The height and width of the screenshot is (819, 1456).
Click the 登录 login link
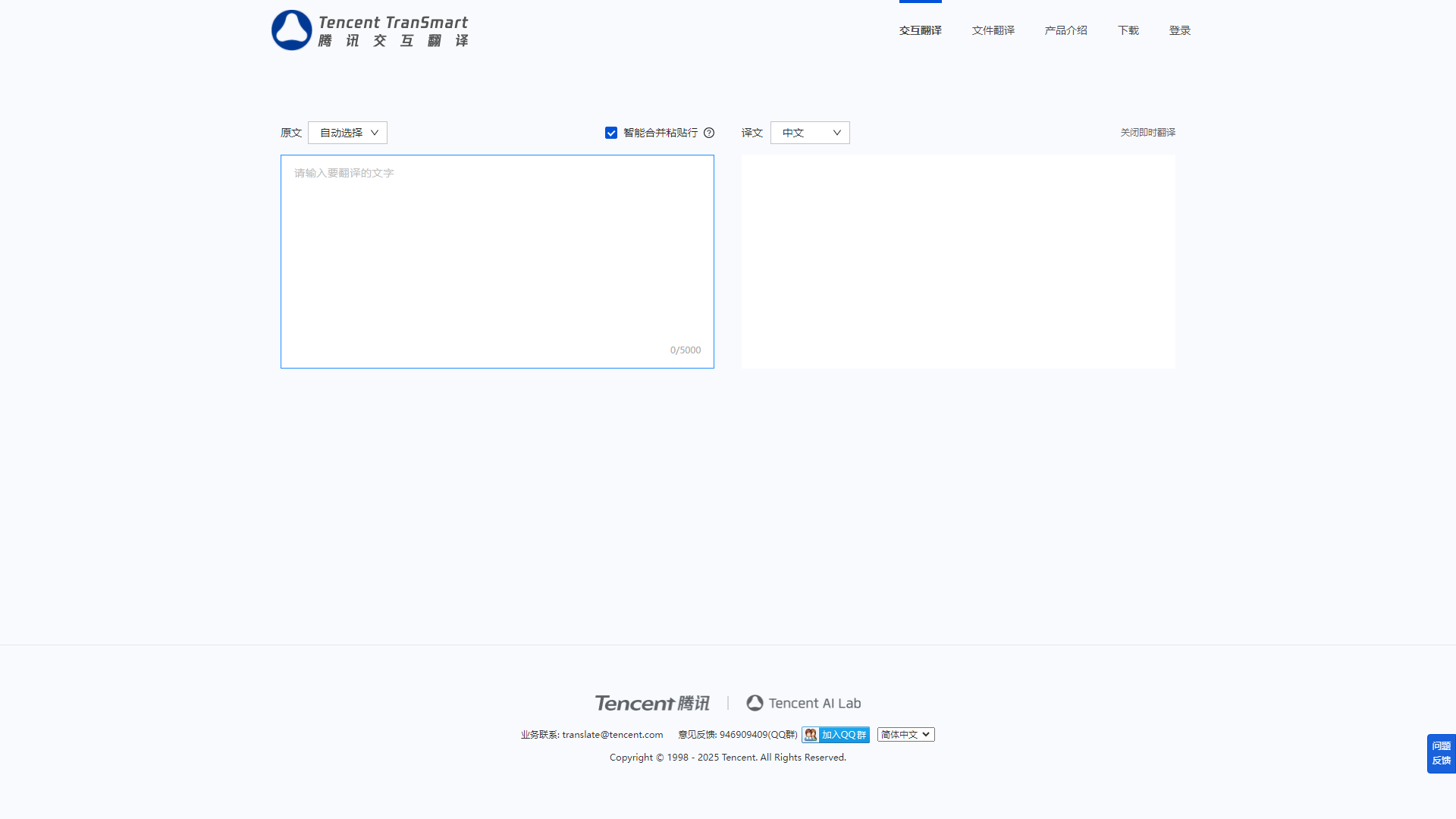(1179, 30)
